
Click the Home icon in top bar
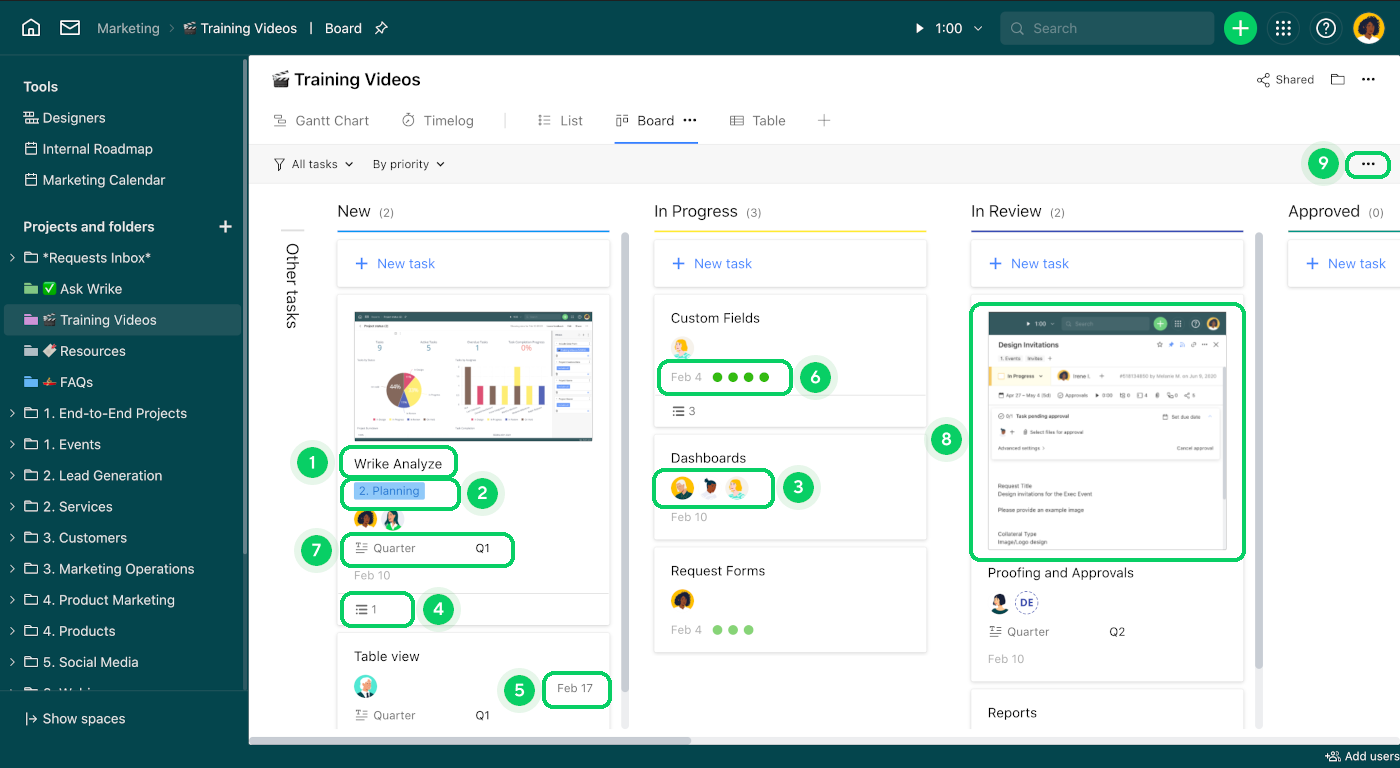(x=31, y=28)
